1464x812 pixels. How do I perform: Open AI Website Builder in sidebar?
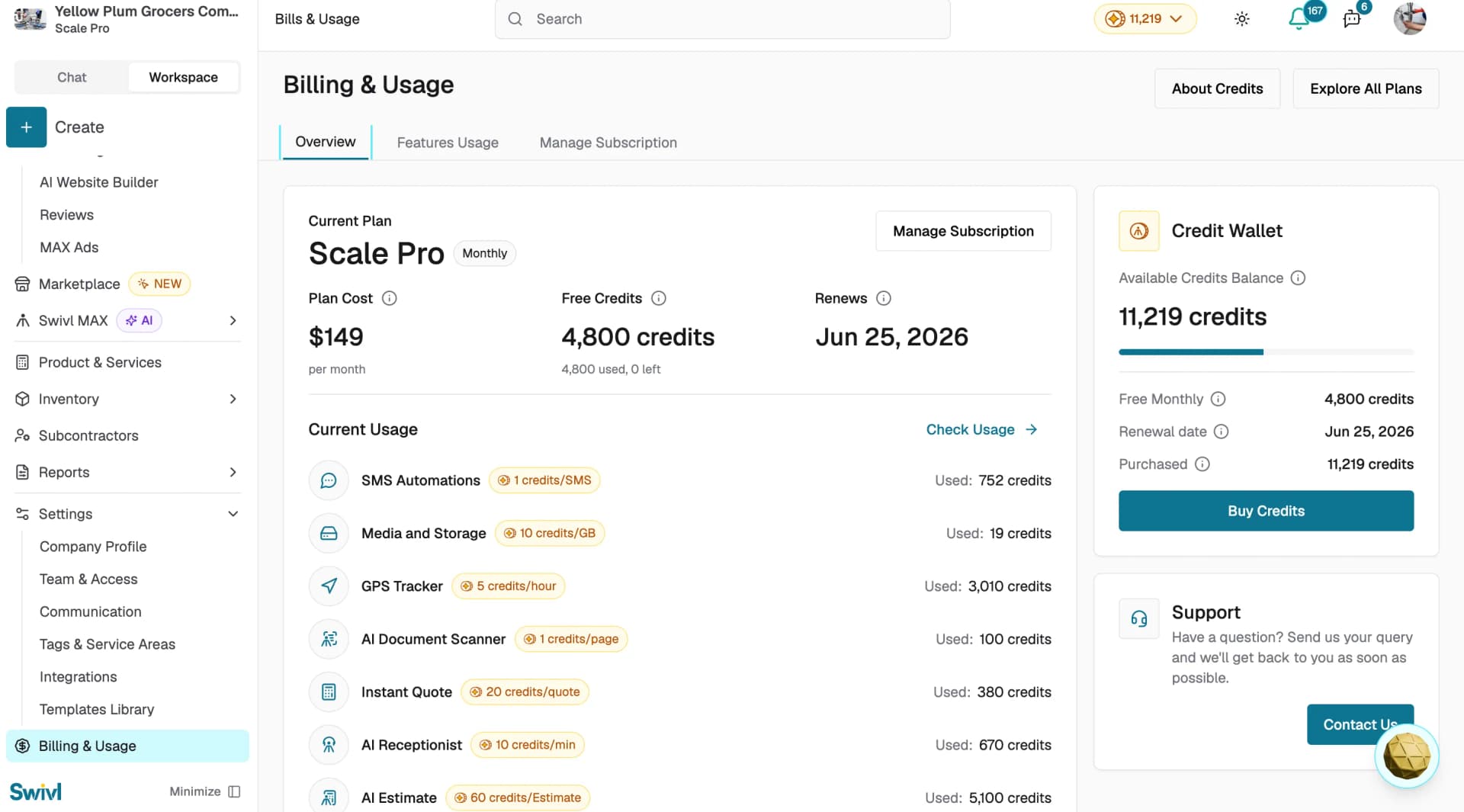[x=99, y=182]
